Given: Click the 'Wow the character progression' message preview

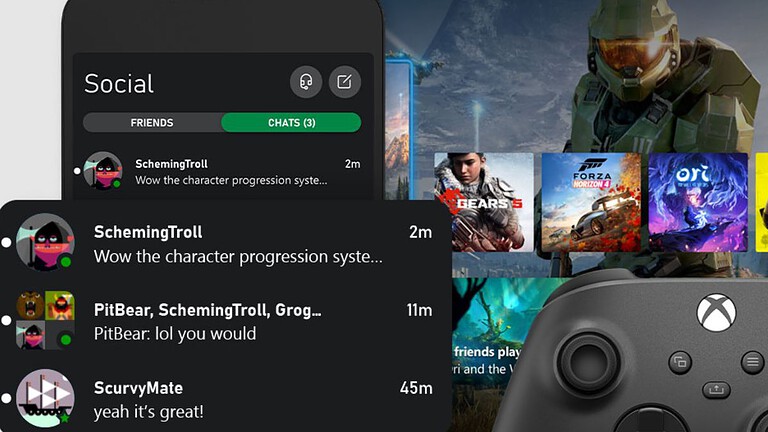Looking at the screenshot, I should [238, 257].
